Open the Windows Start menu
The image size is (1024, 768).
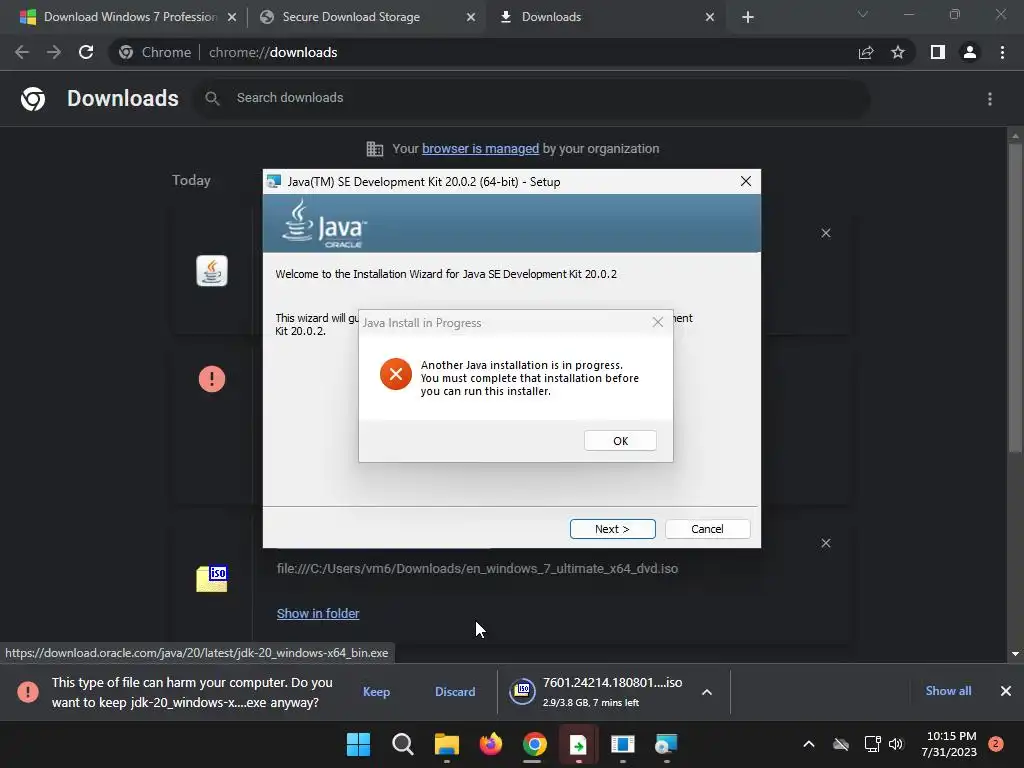[x=358, y=744]
